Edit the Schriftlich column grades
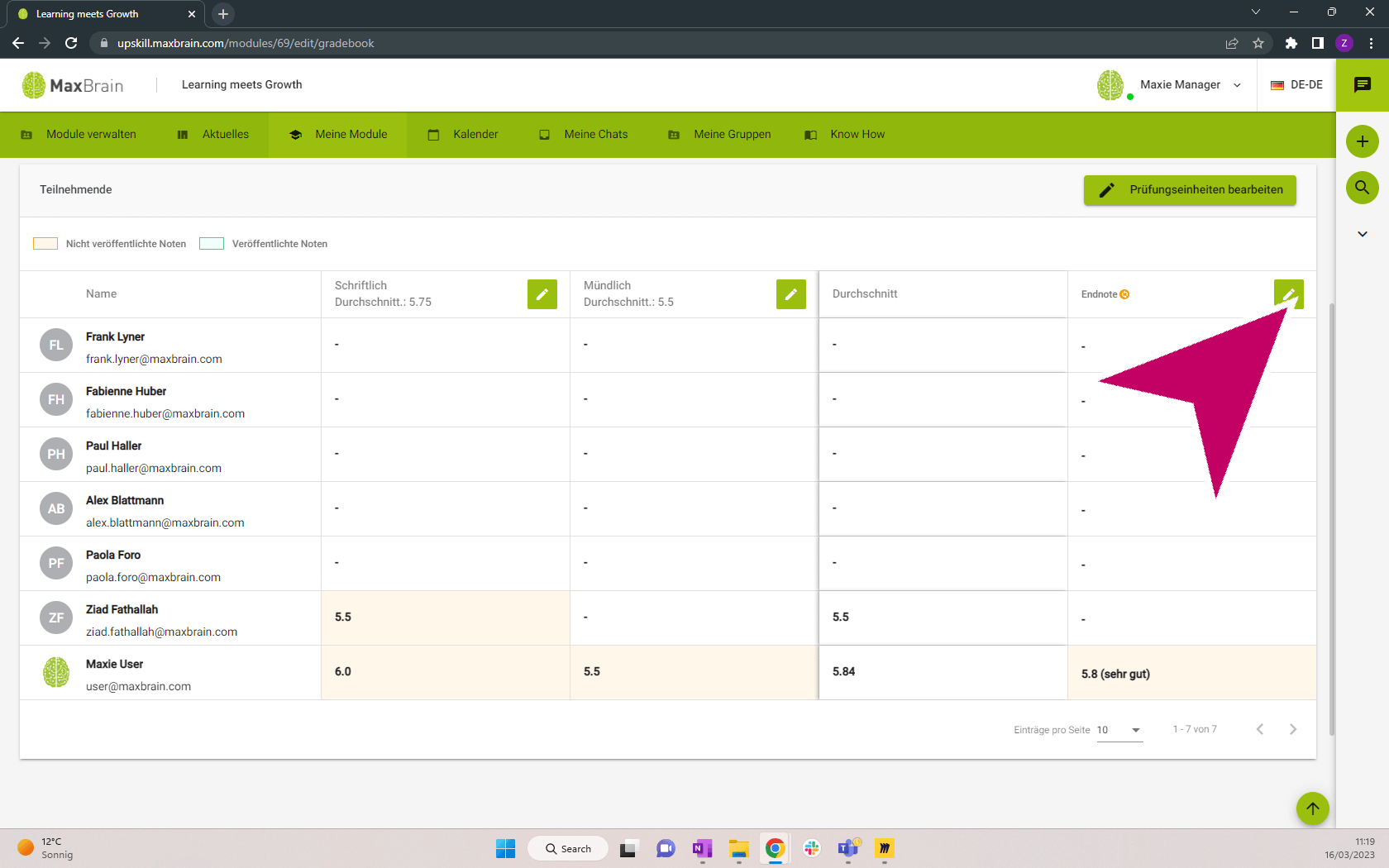Viewport: 1389px width, 868px height. pyautogui.click(x=542, y=294)
